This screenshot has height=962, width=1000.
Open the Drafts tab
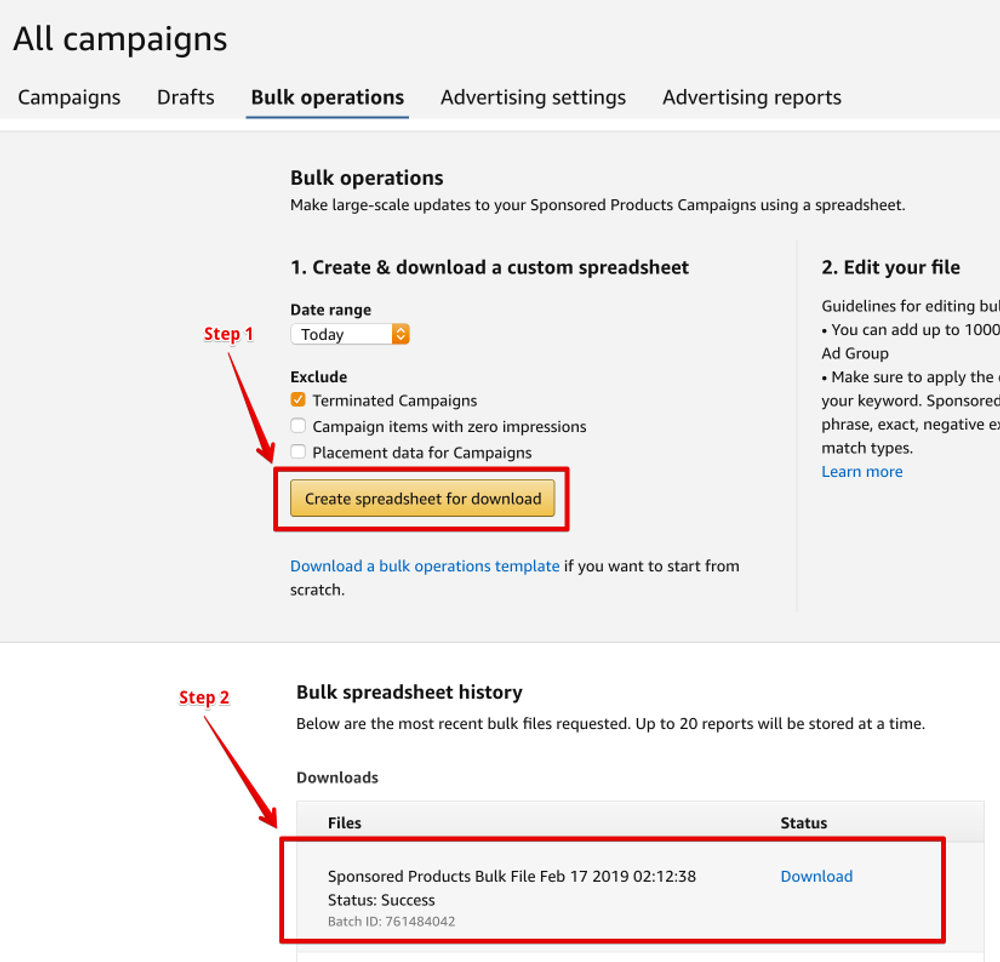[185, 98]
